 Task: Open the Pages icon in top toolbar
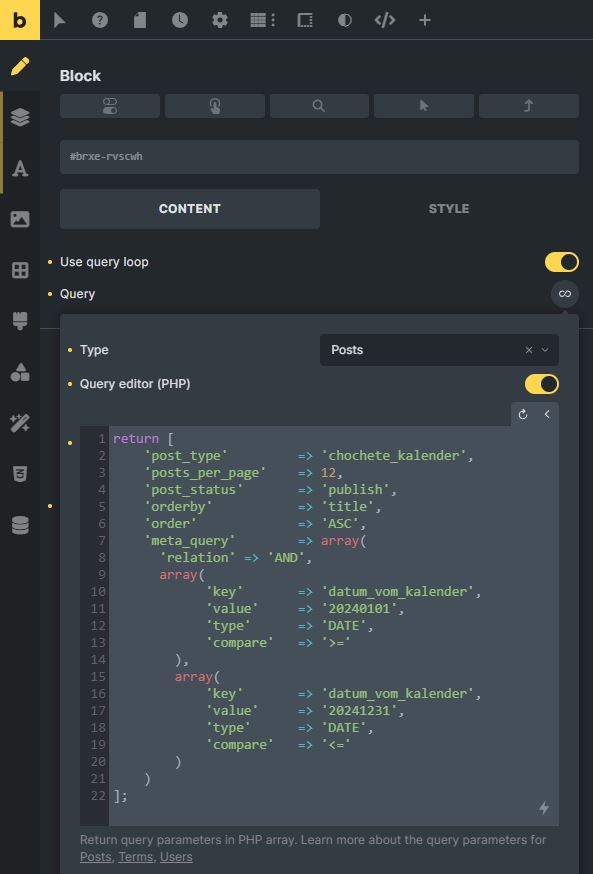tap(140, 21)
